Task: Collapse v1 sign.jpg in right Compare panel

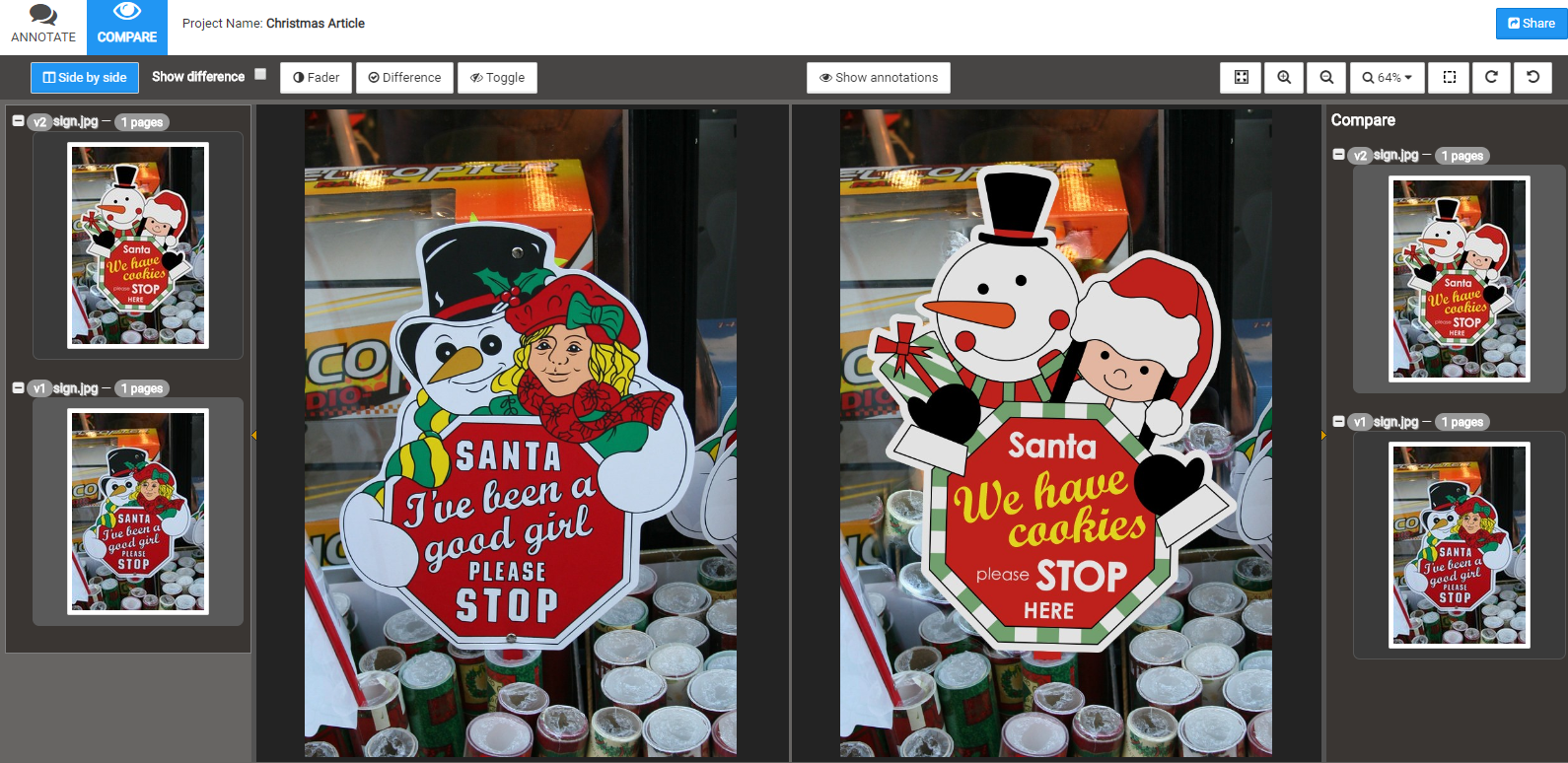Action: tap(1338, 421)
